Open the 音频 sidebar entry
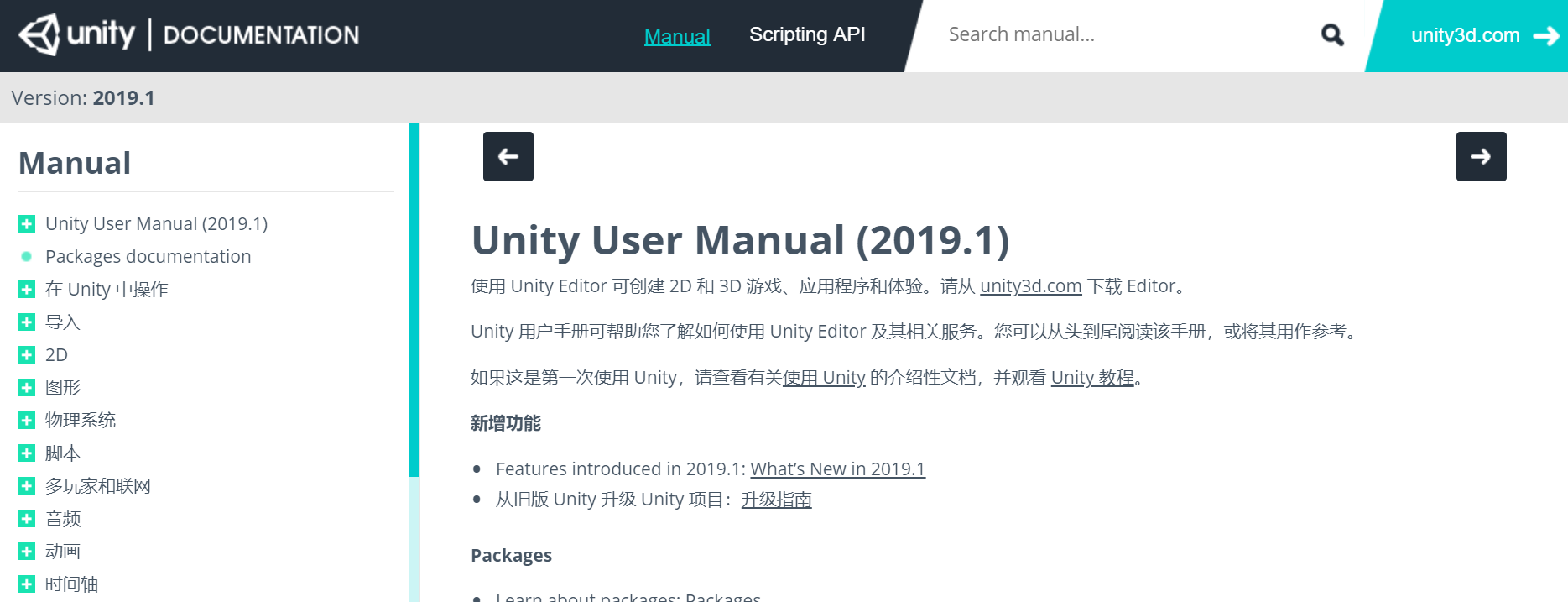 pyautogui.click(x=63, y=519)
